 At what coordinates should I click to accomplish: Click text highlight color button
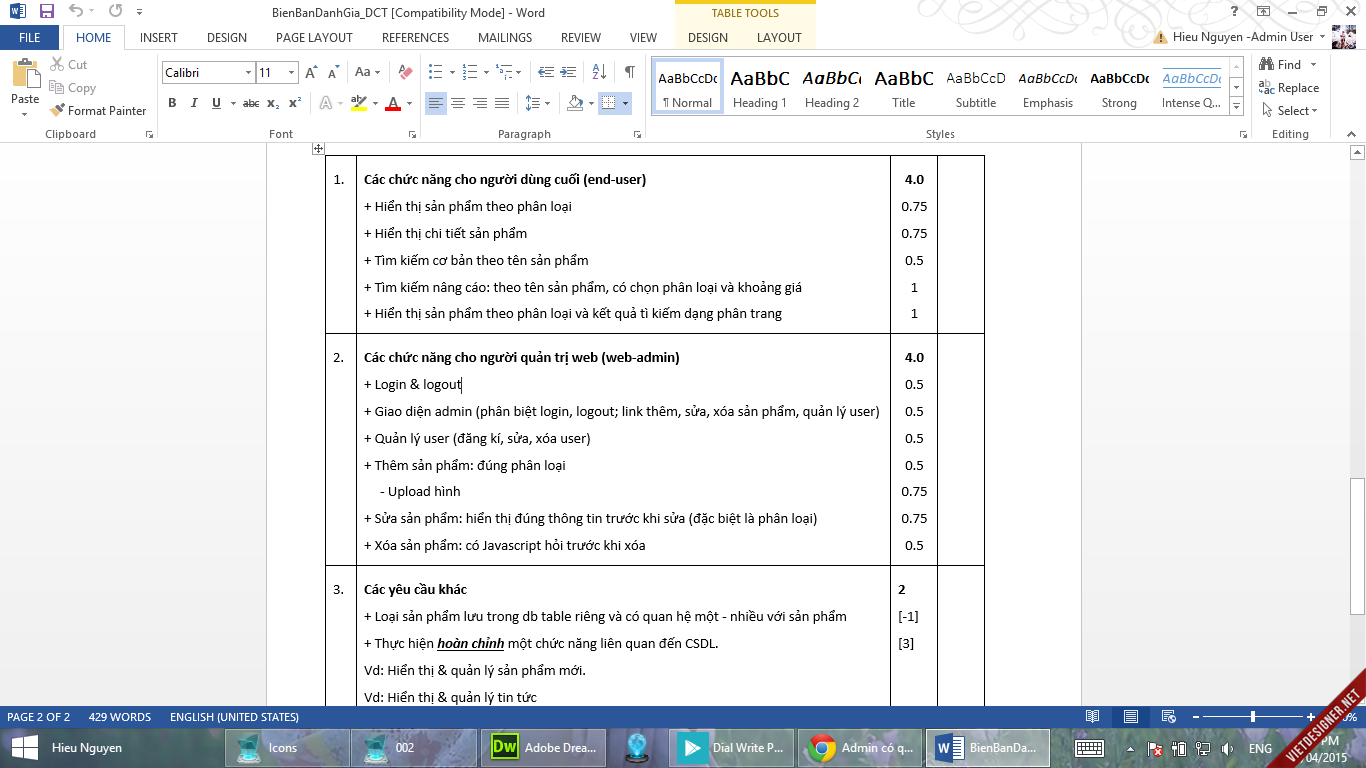click(x=358, y=103)
